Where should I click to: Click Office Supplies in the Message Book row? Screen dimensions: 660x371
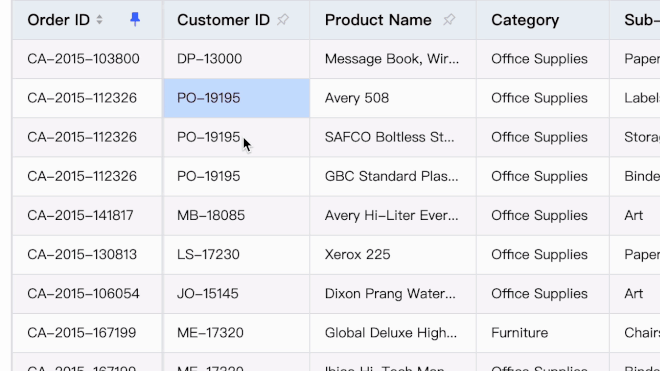click(543, 59)
